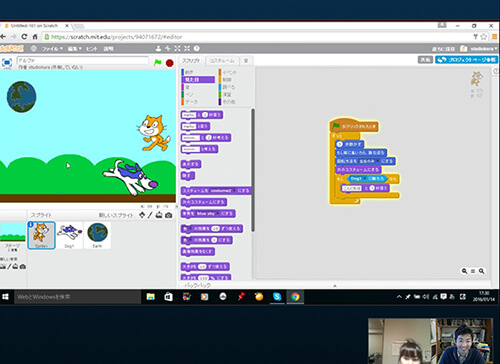Click the save now link in top bar
This screenshot has height=364, width=500.
pyautogui.click(x=443, y=49)
